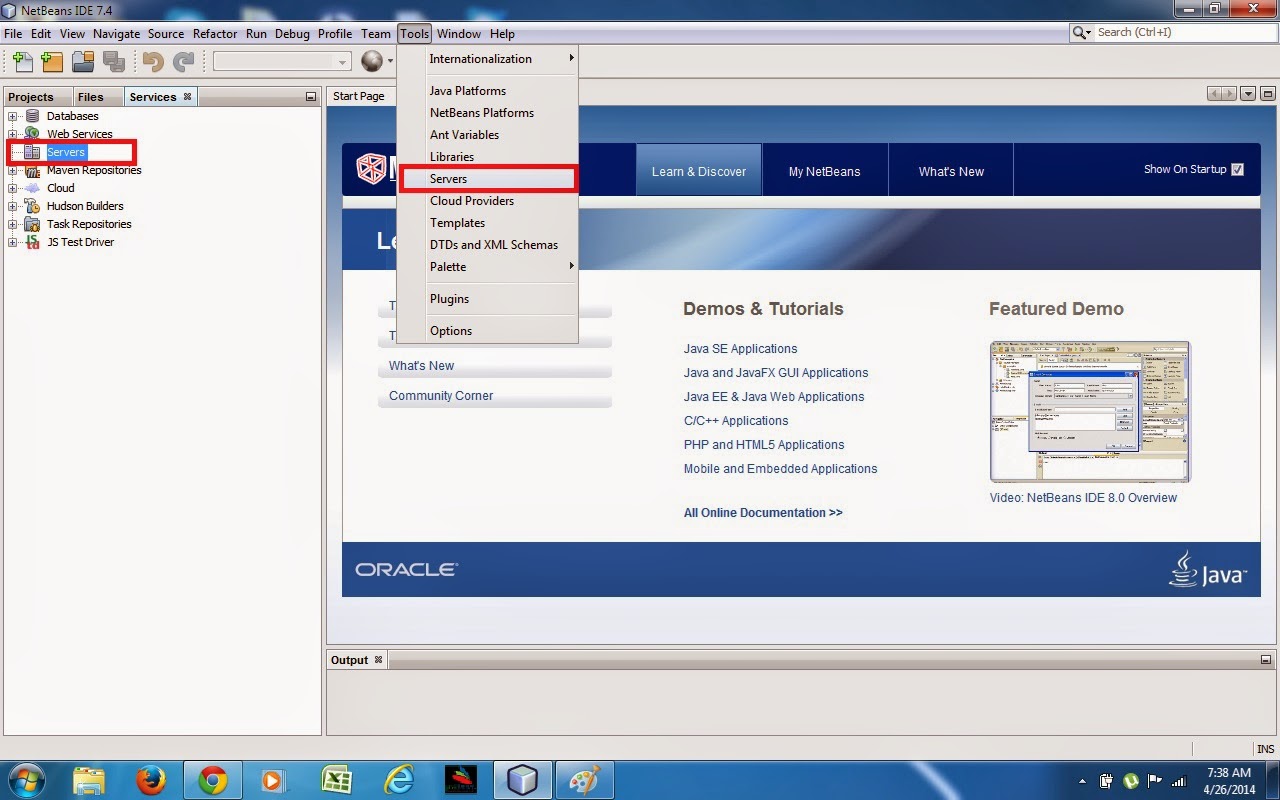Expand the Web Services node
The width and height of the screenshot is (1280, 800).
pyautogui.click(x=12, y=134)
